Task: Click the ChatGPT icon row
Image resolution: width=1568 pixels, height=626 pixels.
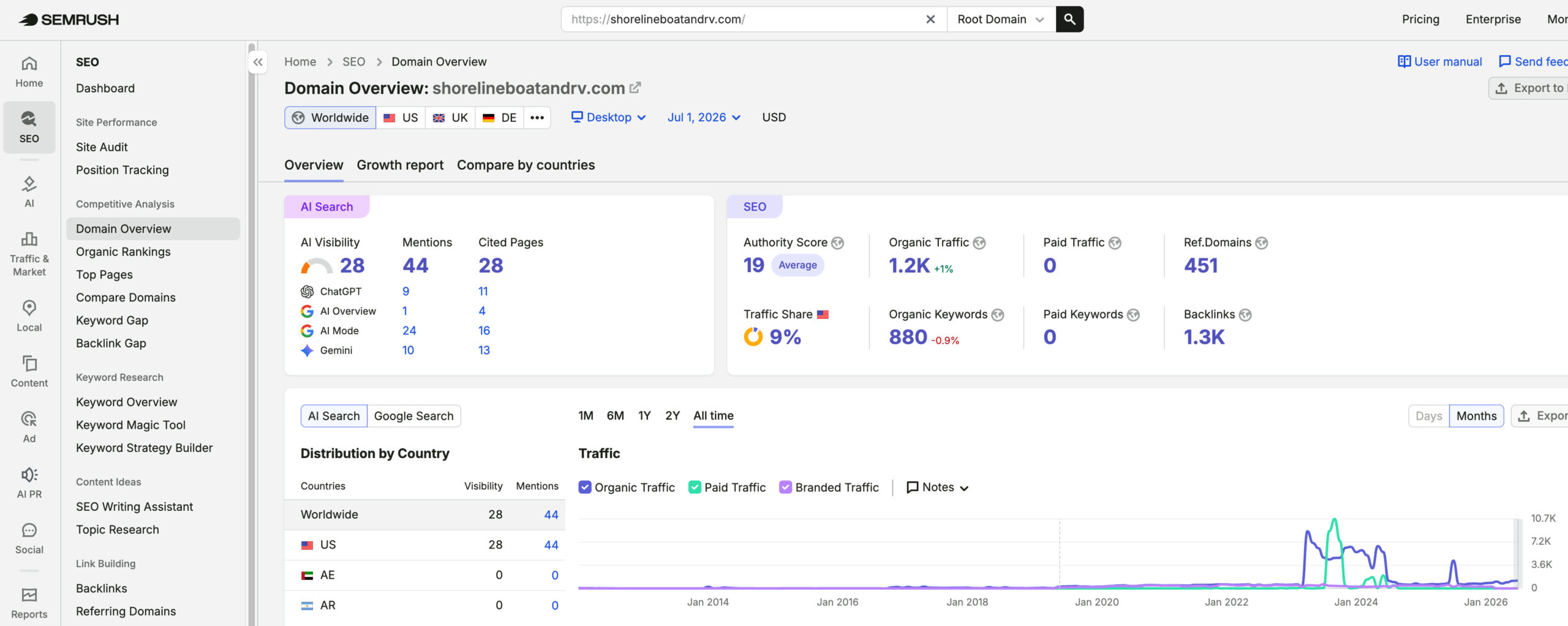Action: click(307, 292)
